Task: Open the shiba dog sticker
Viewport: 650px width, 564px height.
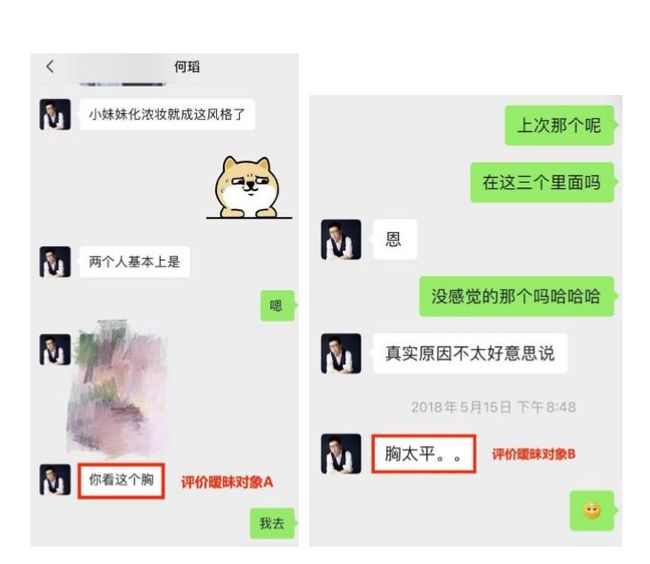Action: 249,187
